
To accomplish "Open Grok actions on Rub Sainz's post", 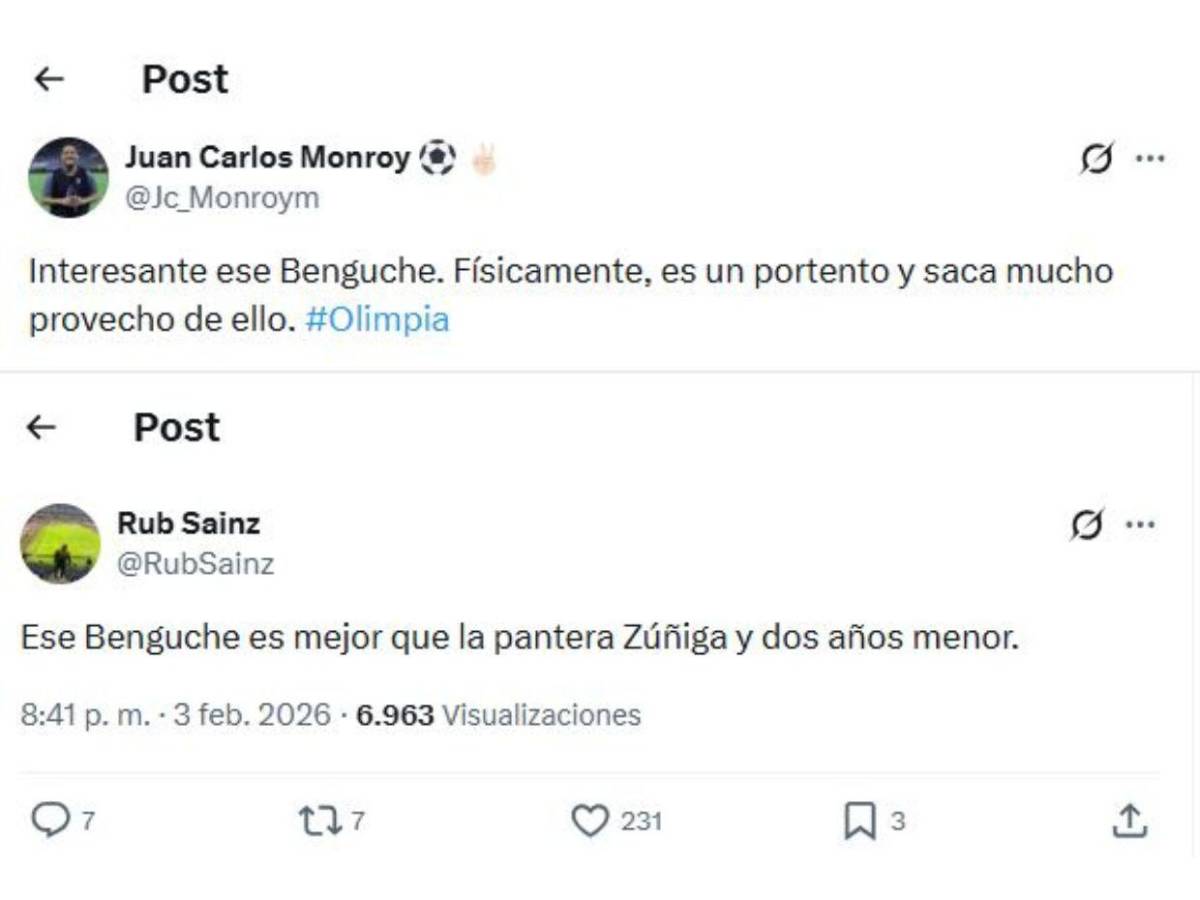I will [x=1089, y=523].
